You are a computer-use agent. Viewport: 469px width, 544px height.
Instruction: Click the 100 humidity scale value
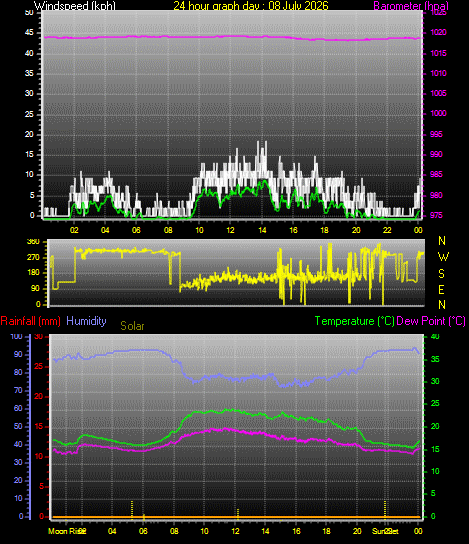tap(16, 337)
